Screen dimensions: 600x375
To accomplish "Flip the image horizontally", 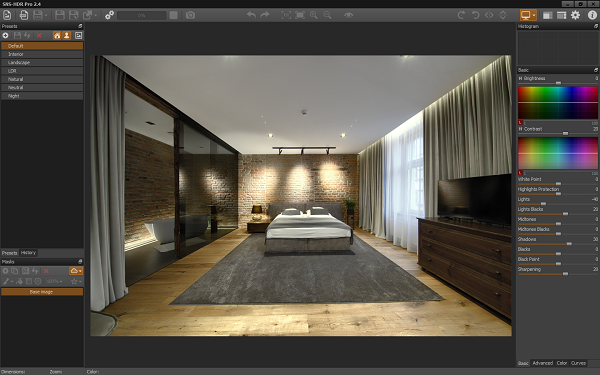I will tap(489, 15).
